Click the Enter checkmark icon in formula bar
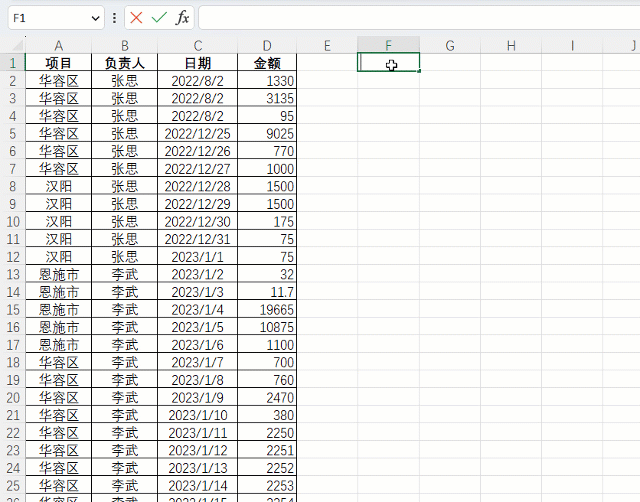 pos(159,18)
